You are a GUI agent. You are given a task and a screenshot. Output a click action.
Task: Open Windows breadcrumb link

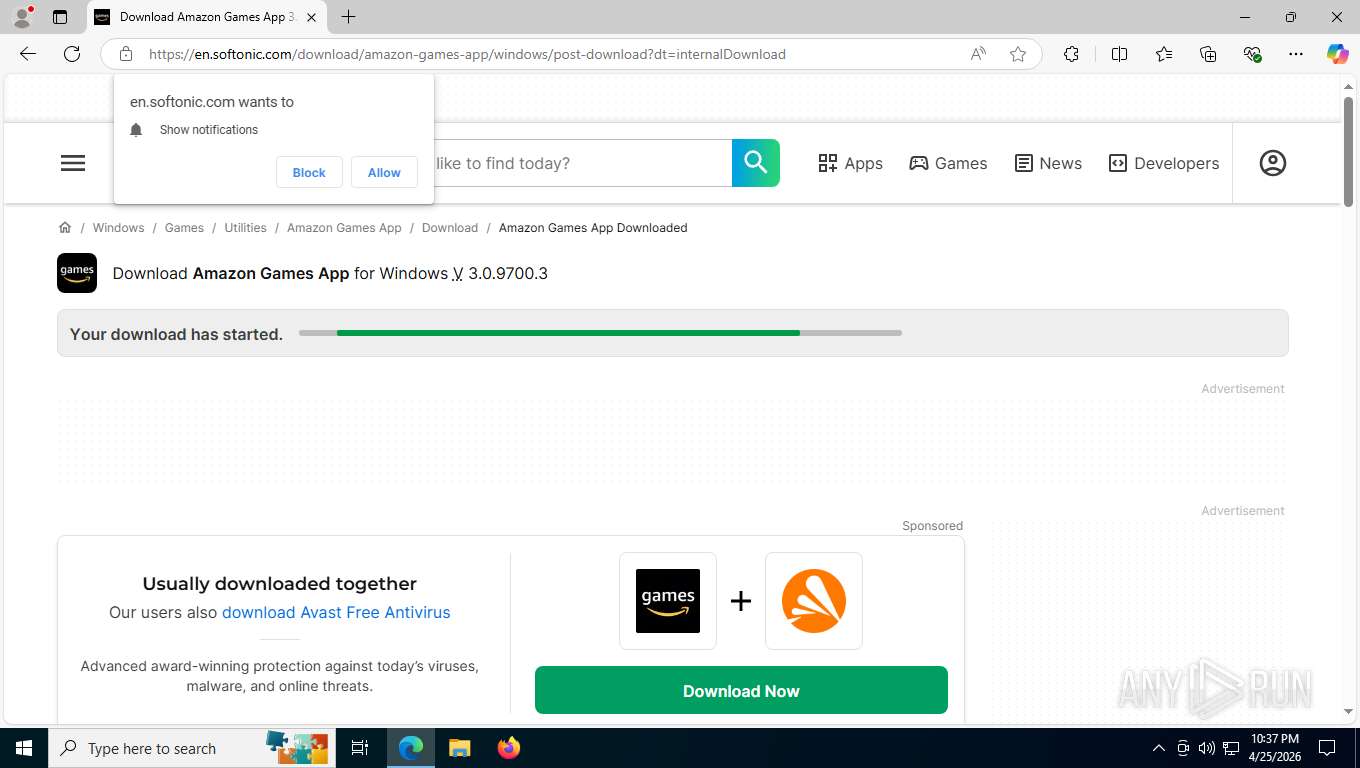(118, 228)
